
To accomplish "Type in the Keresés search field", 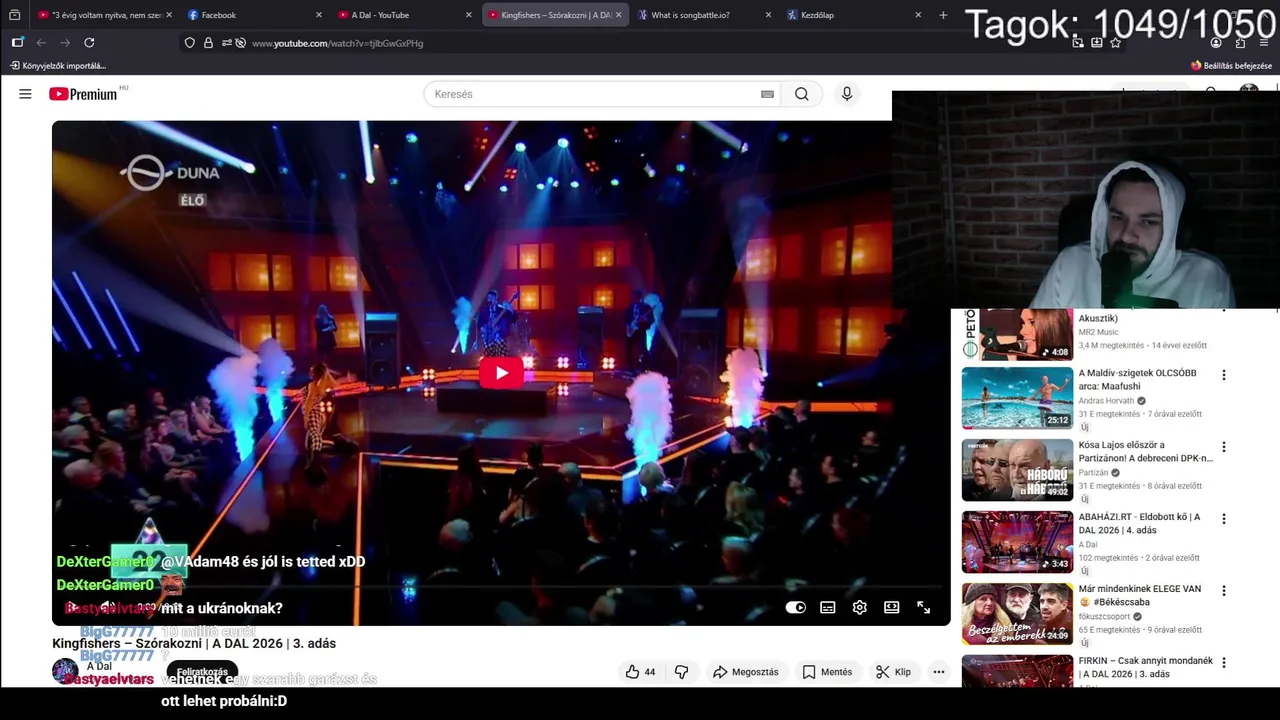I will 595,94.
